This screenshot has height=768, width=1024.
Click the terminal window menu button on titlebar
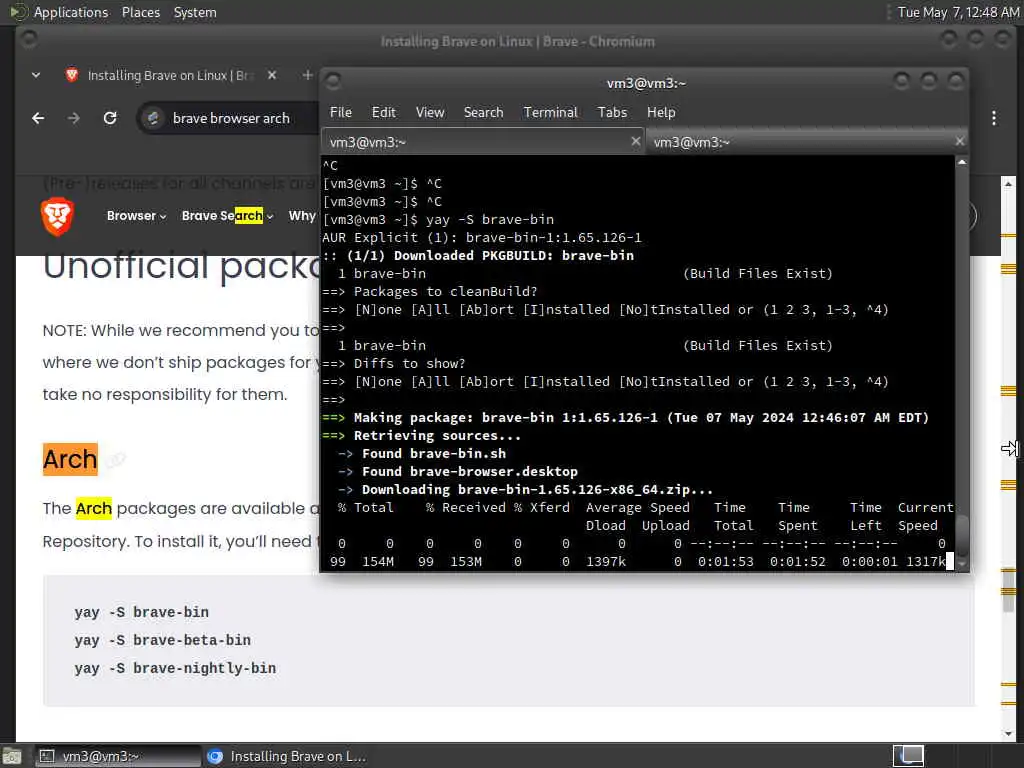(x=333, y=82)
